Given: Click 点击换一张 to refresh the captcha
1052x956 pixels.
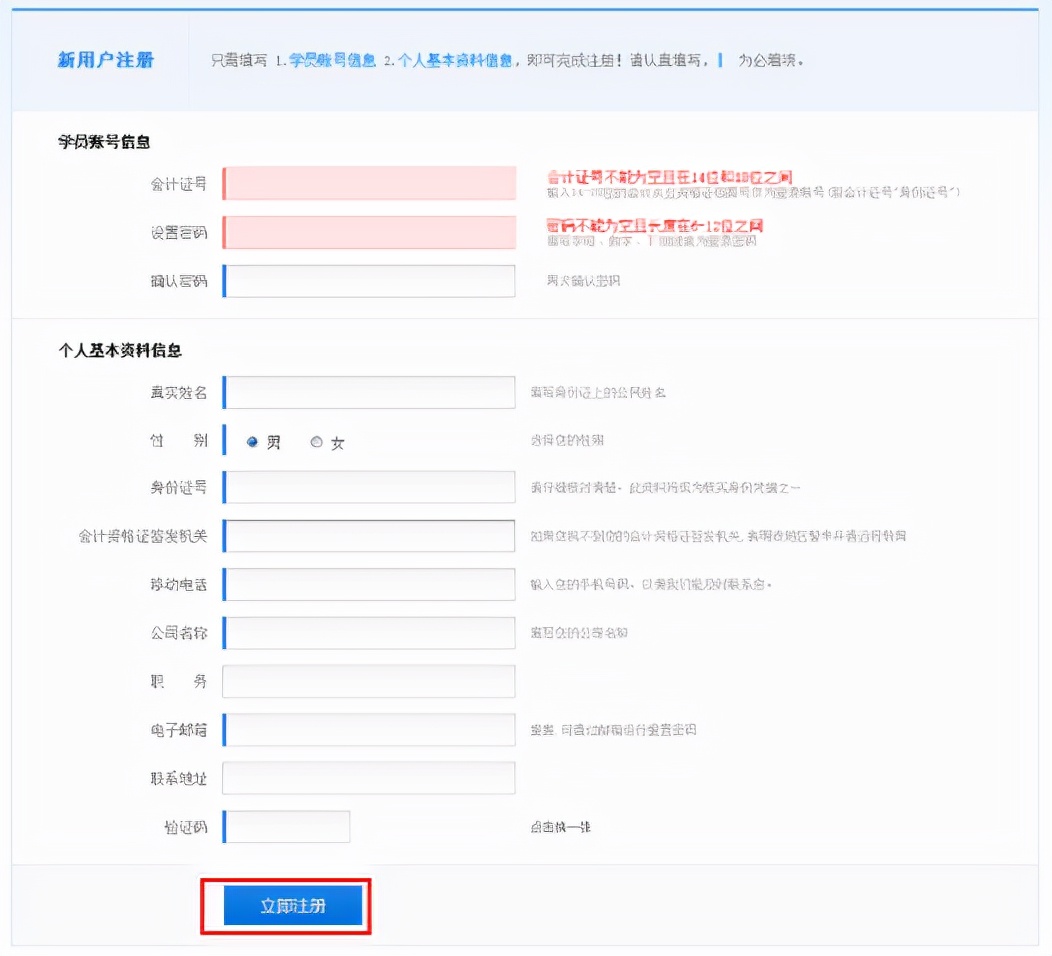Looking at the screenshot, I should point(559,827).
